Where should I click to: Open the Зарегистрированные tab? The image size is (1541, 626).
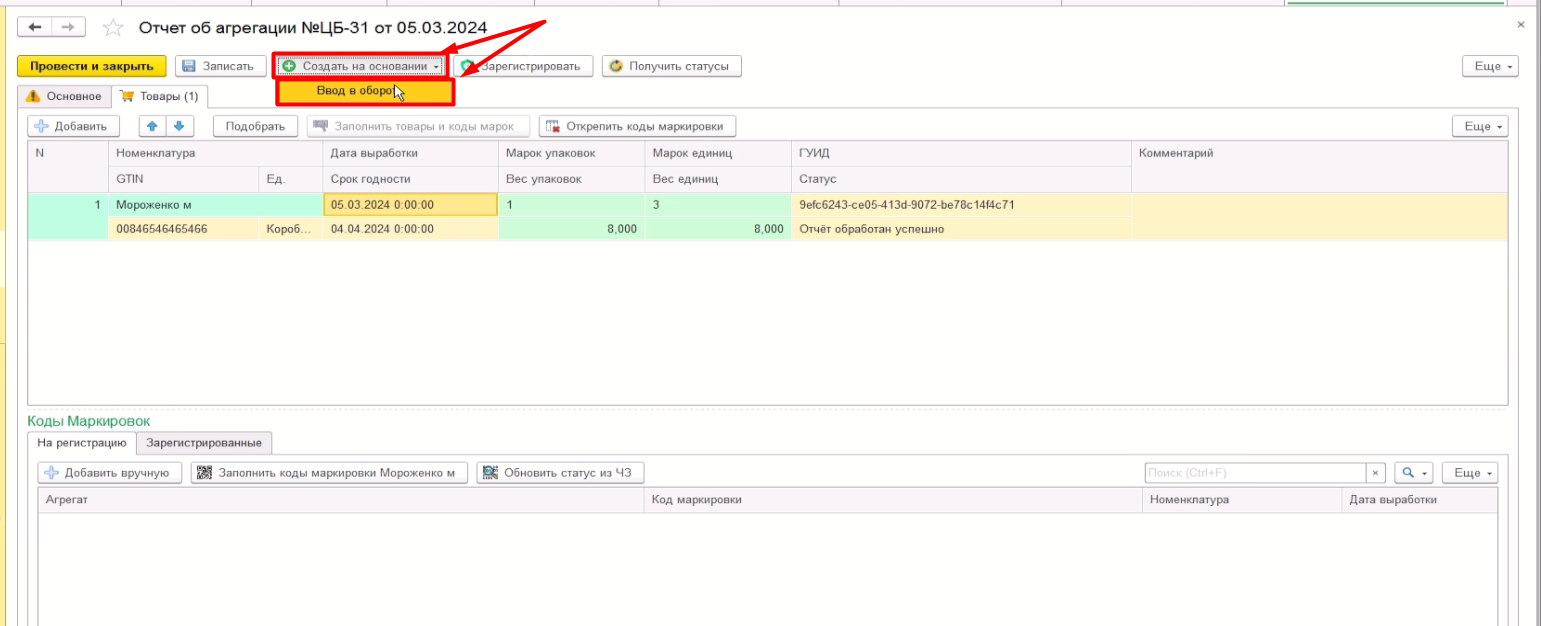(x=204, y=443)
